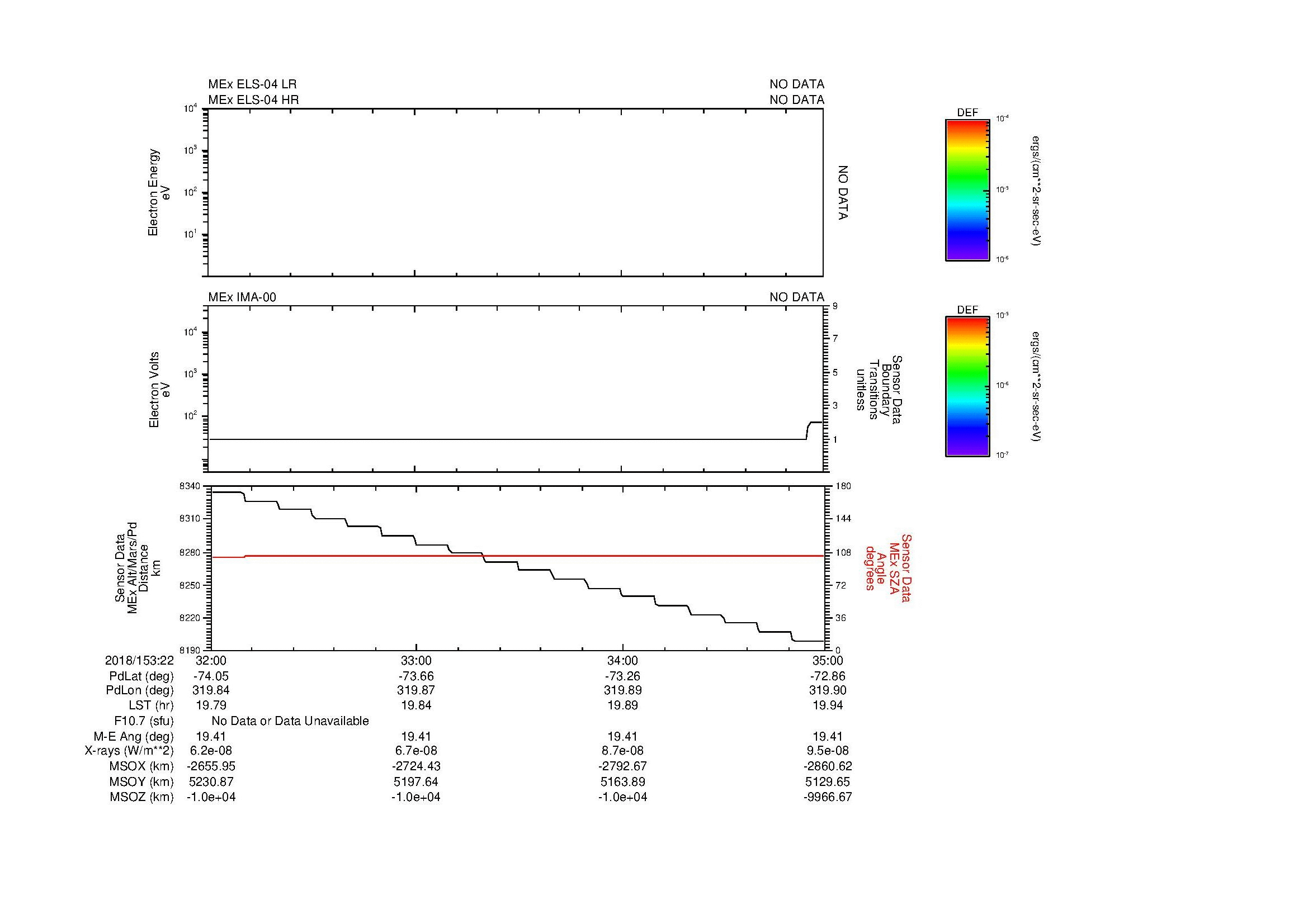Click the top DEF color bar
The width and height of the screenshot is (1308, 924).
[967, 190]
